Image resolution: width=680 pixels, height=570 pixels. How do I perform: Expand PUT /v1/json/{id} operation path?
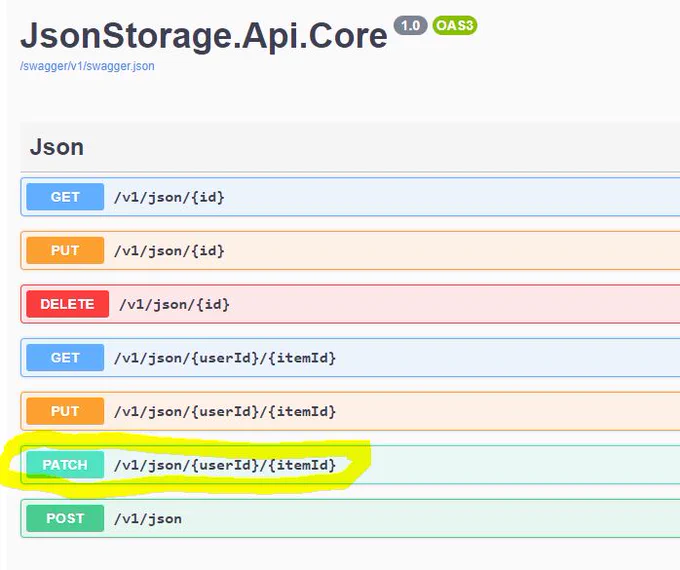click(x=169, y=251)
